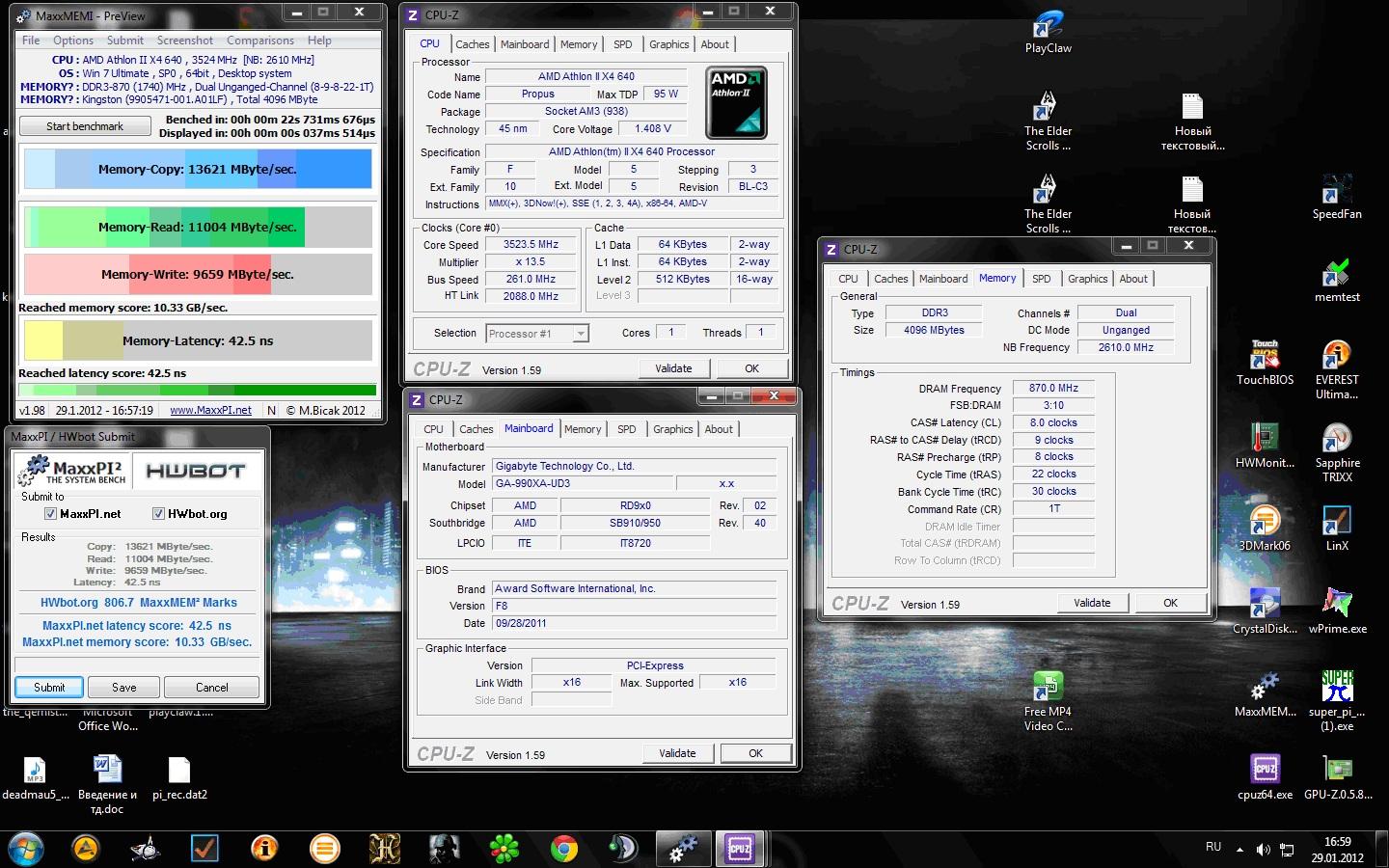Select SPD tab in Memory CPU-Z window
This screenshot has width=1389, height=868.
click(x=1042, y=279)
